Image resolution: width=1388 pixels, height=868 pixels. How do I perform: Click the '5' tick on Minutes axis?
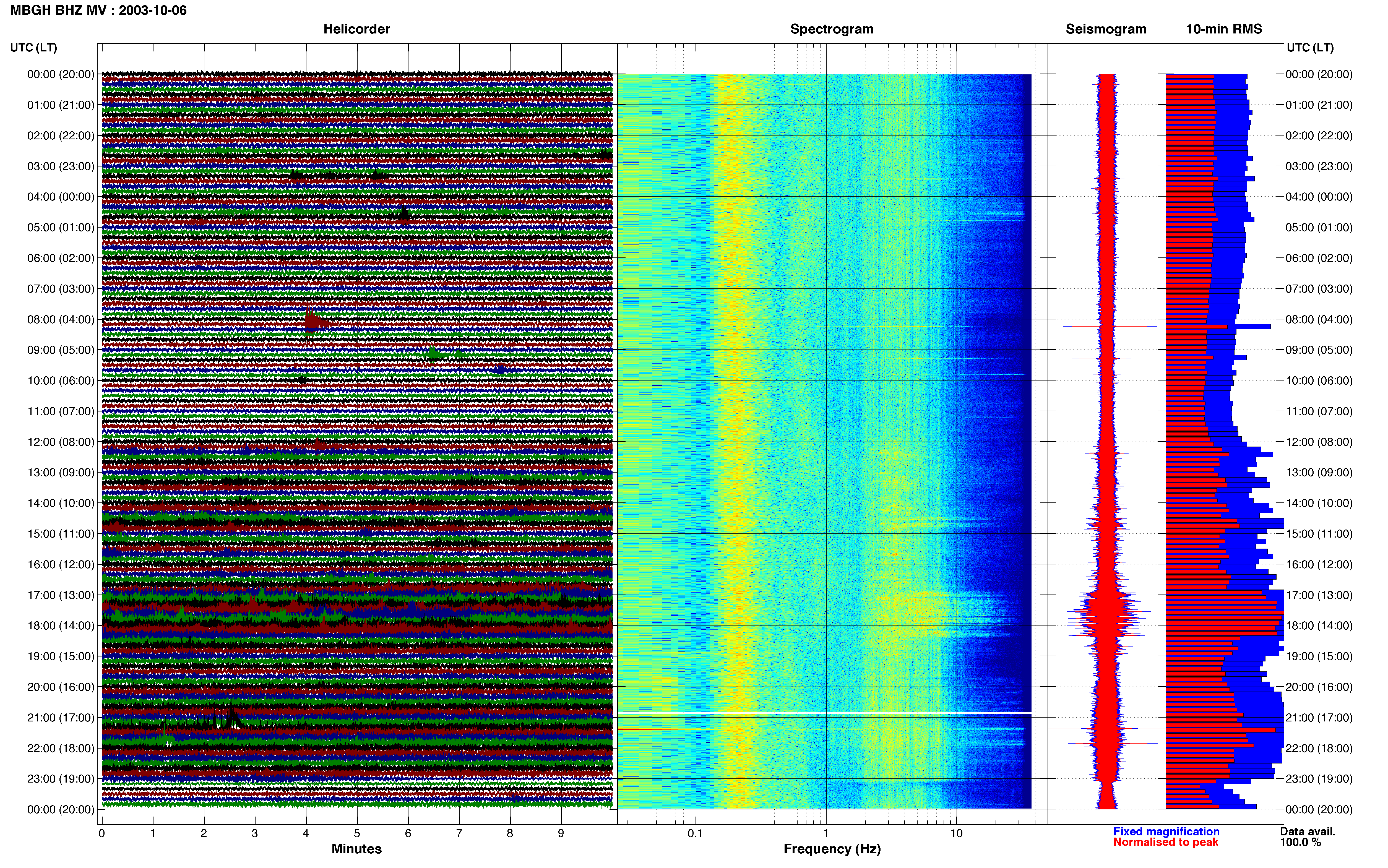pos(357,833)
